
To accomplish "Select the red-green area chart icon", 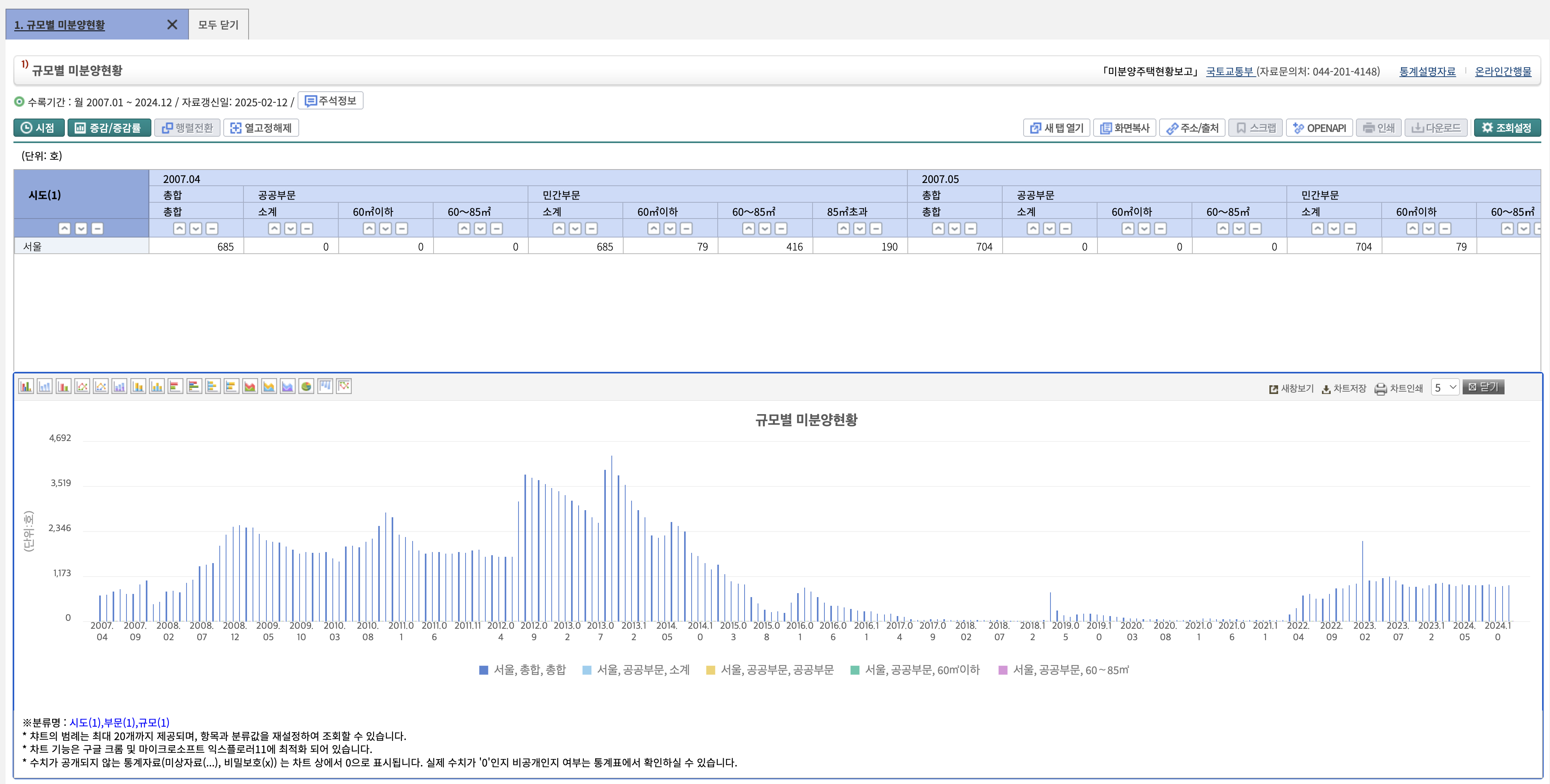I will click(250, 386).
